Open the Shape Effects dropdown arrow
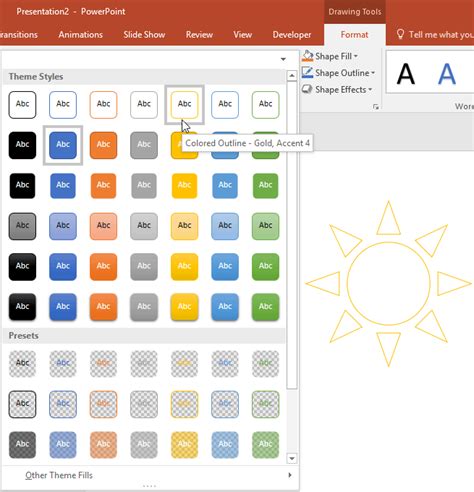 tap(370, 90)
